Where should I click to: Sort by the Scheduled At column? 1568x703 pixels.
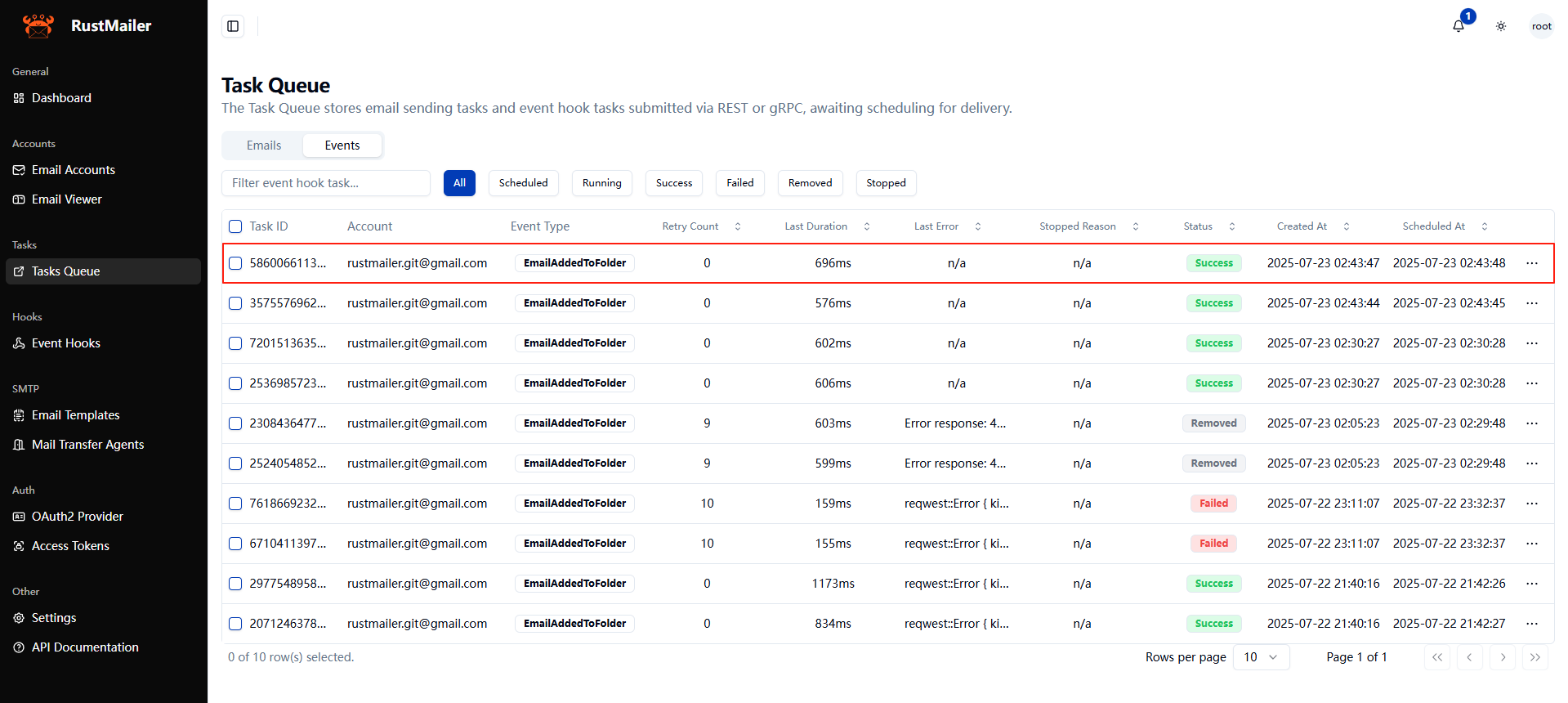1445,226
